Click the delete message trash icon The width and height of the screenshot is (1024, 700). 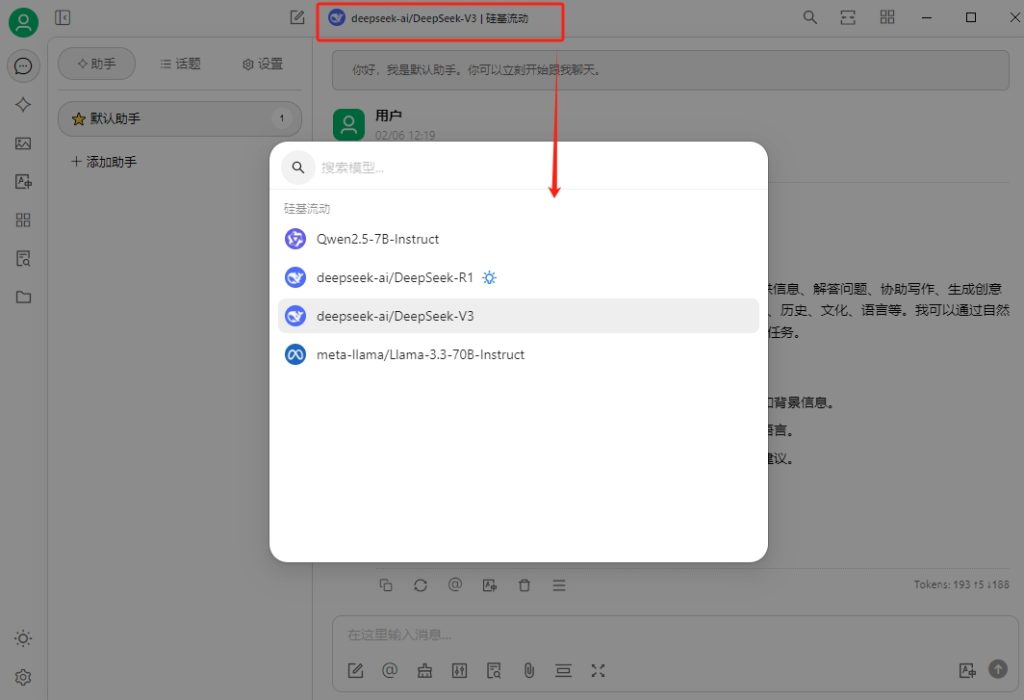click(524, 585)
